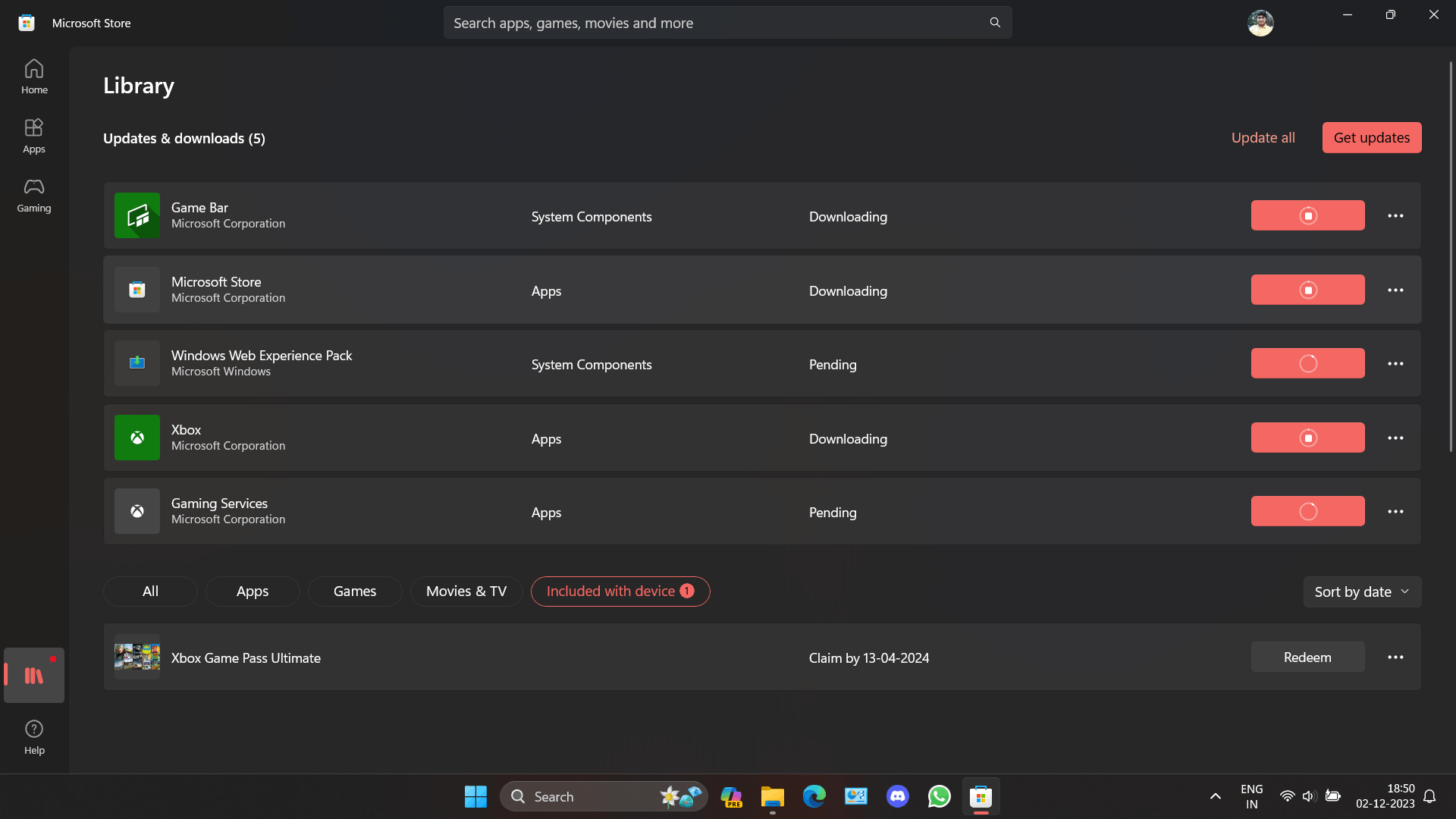Select the Apps filter tab
This screenshot has width=1456, height=819.
[253, 591]
